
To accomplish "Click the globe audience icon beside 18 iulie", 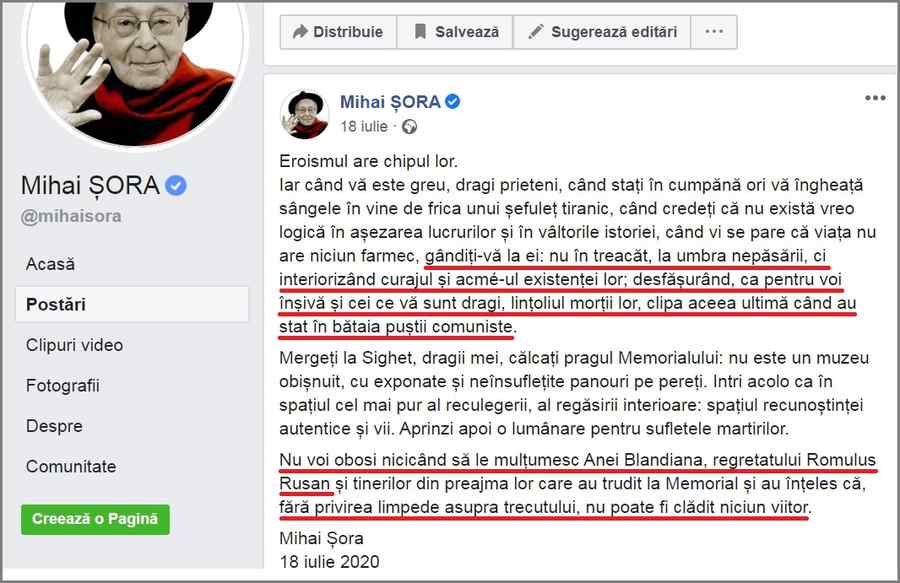I will [409, 126].
